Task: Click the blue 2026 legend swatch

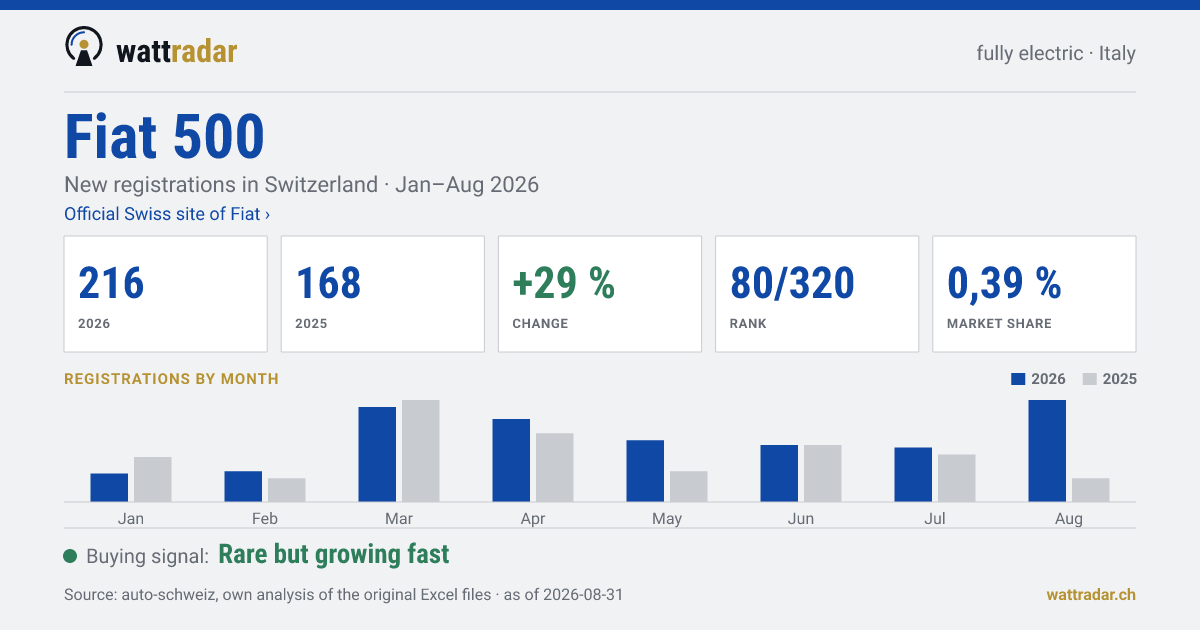Action: point(1019,379)
